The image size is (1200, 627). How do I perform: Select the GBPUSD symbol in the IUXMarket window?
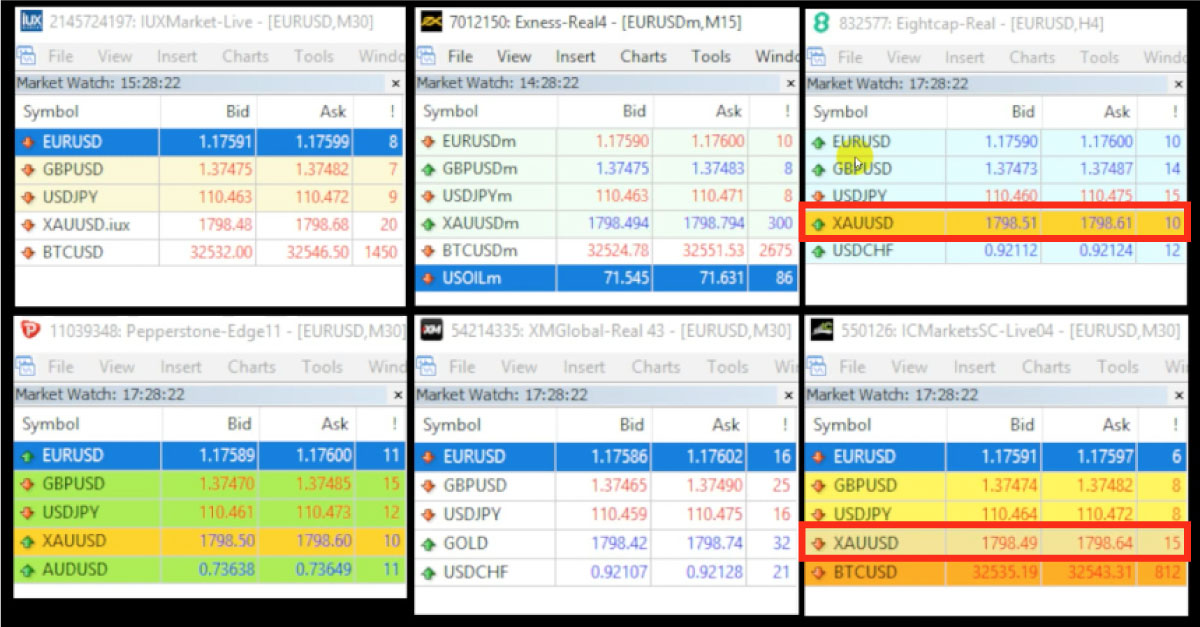pos(72,170)
